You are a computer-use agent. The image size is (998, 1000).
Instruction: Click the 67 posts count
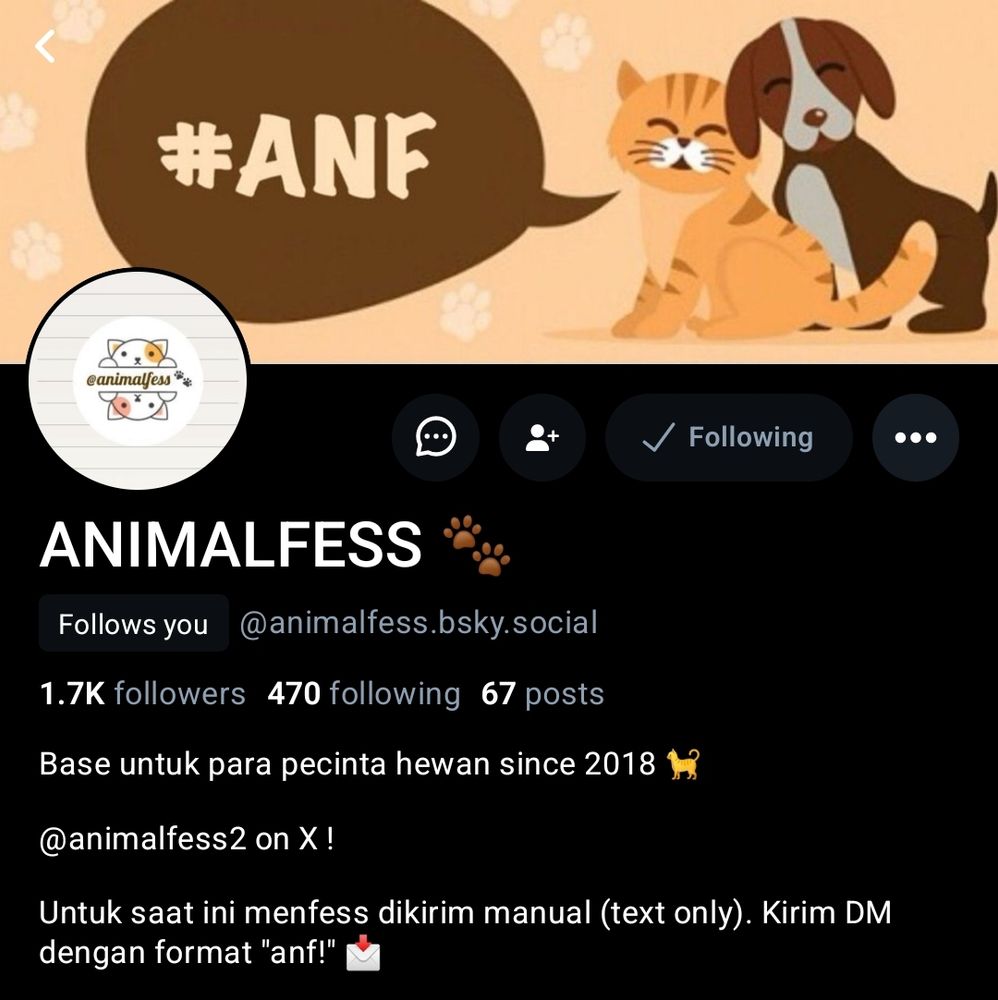click(542, 694)
